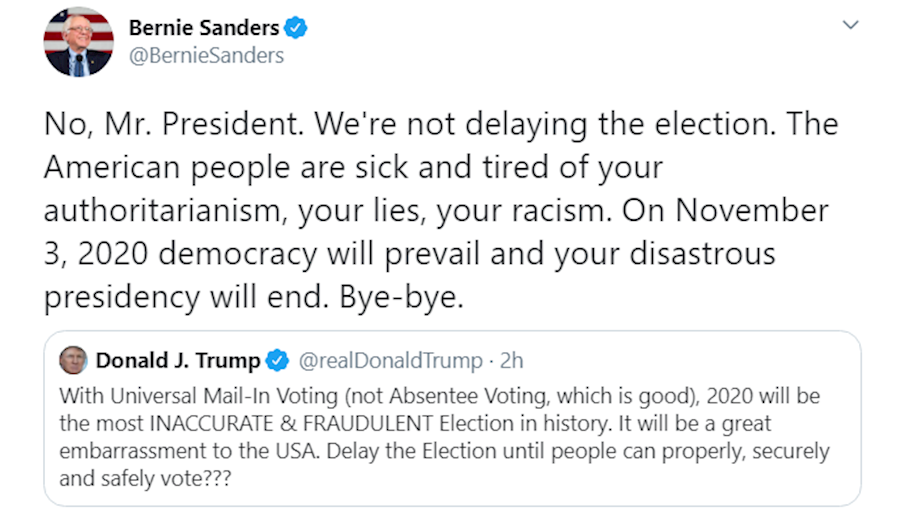Click Donald J. Trump's small avatar
This screenshot has width=900, height=520.
pos(73,360)
